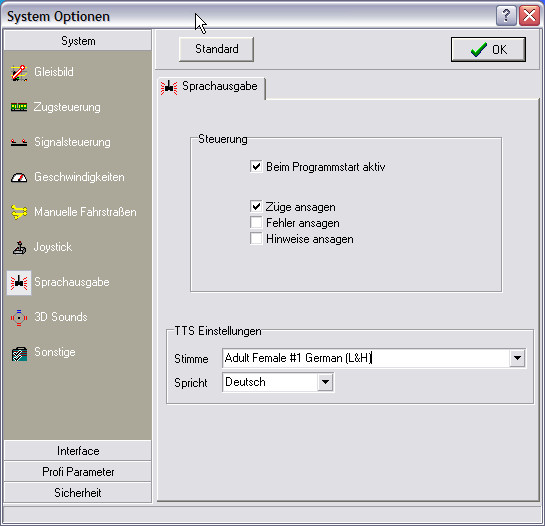This screenshot has height=526, width=545.
Task: Click the help question mark button
Action: click(x=506, y=16)
